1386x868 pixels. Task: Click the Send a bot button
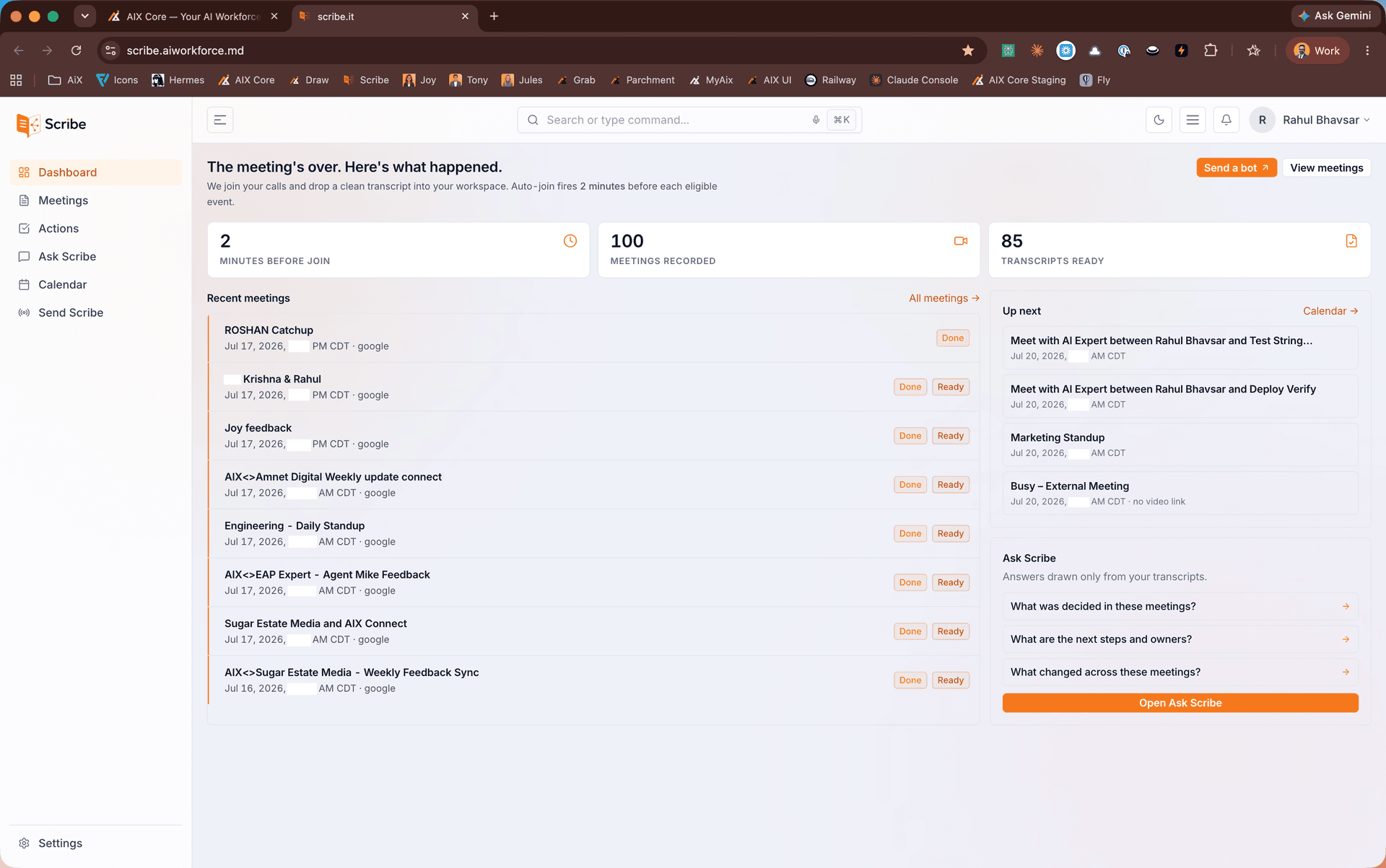1236,167
